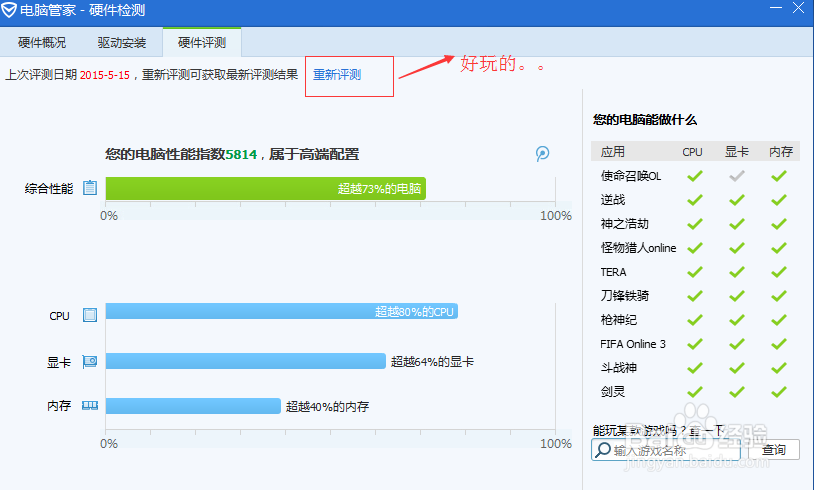Click the 内存 memory module icon
The width and height of the screenshot is (814, 490).
90,405
